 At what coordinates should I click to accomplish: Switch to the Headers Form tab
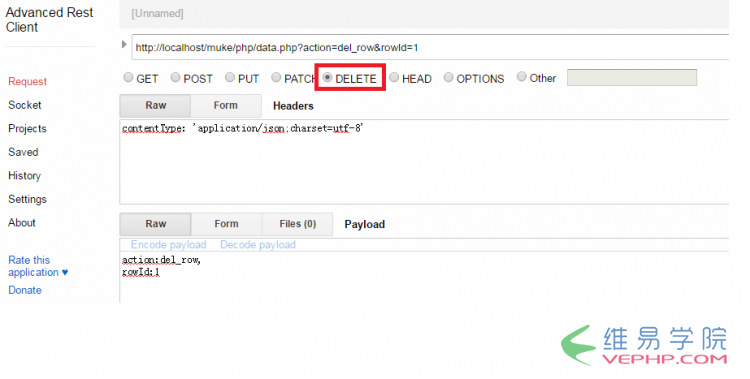click(226, 105)
